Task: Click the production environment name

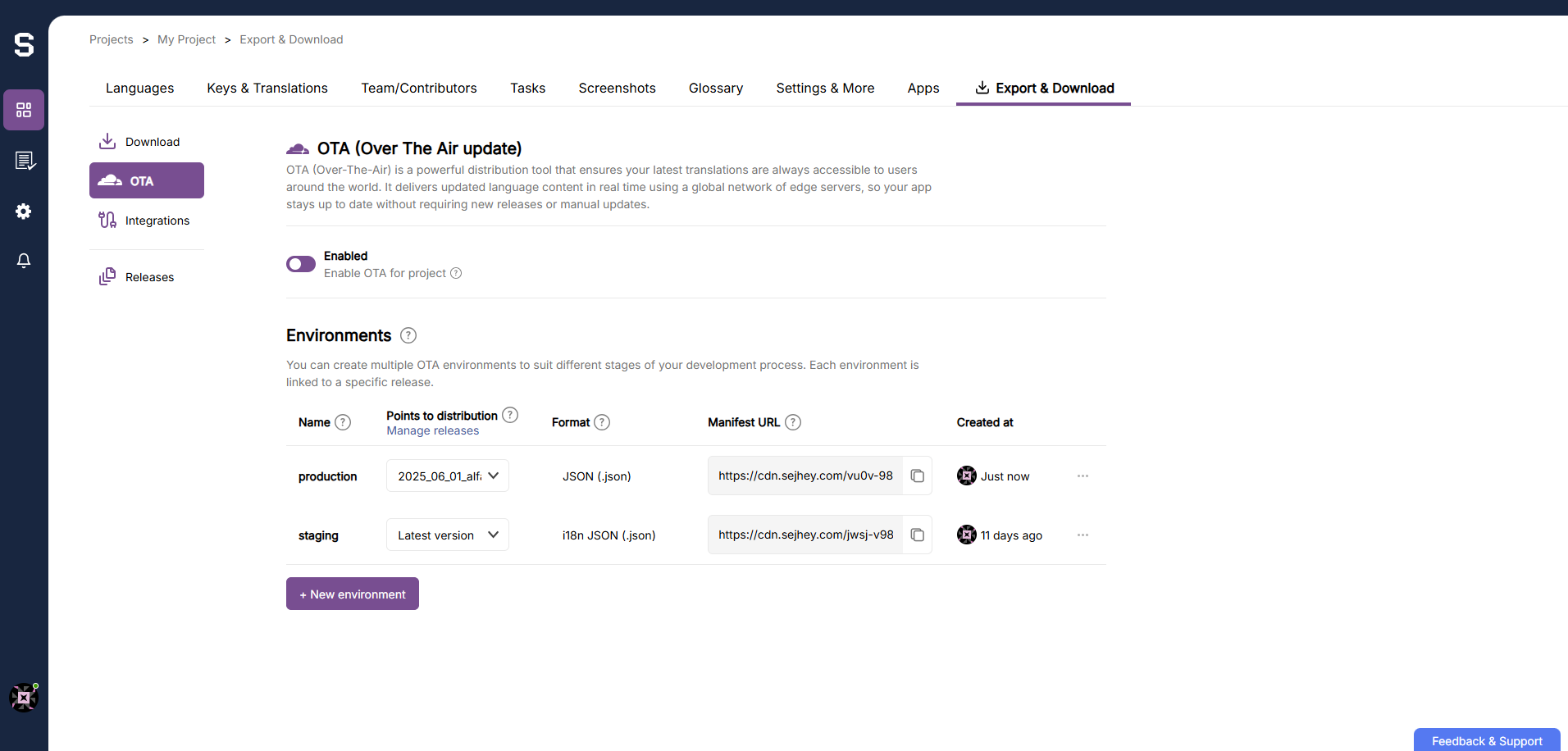Action: tap(328, 476)
